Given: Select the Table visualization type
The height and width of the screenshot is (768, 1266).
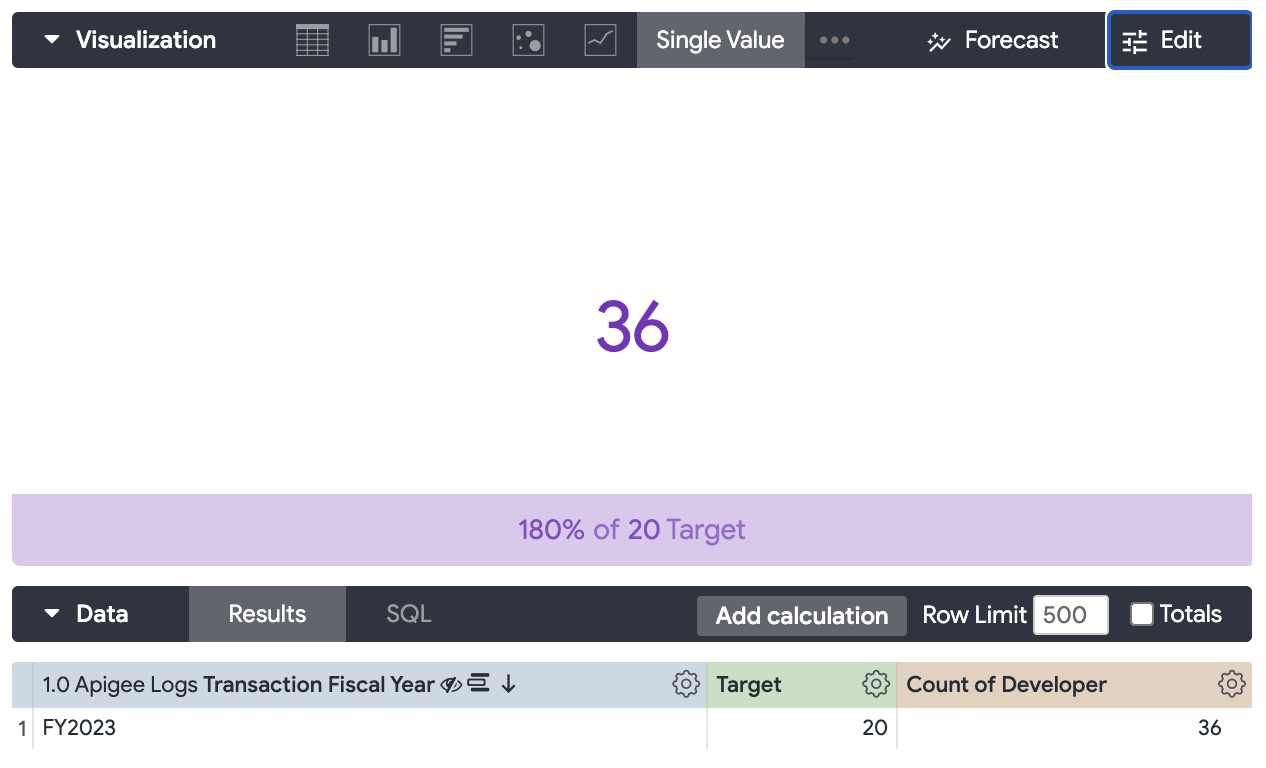Looking at the screenshot, I should [311, 39].
